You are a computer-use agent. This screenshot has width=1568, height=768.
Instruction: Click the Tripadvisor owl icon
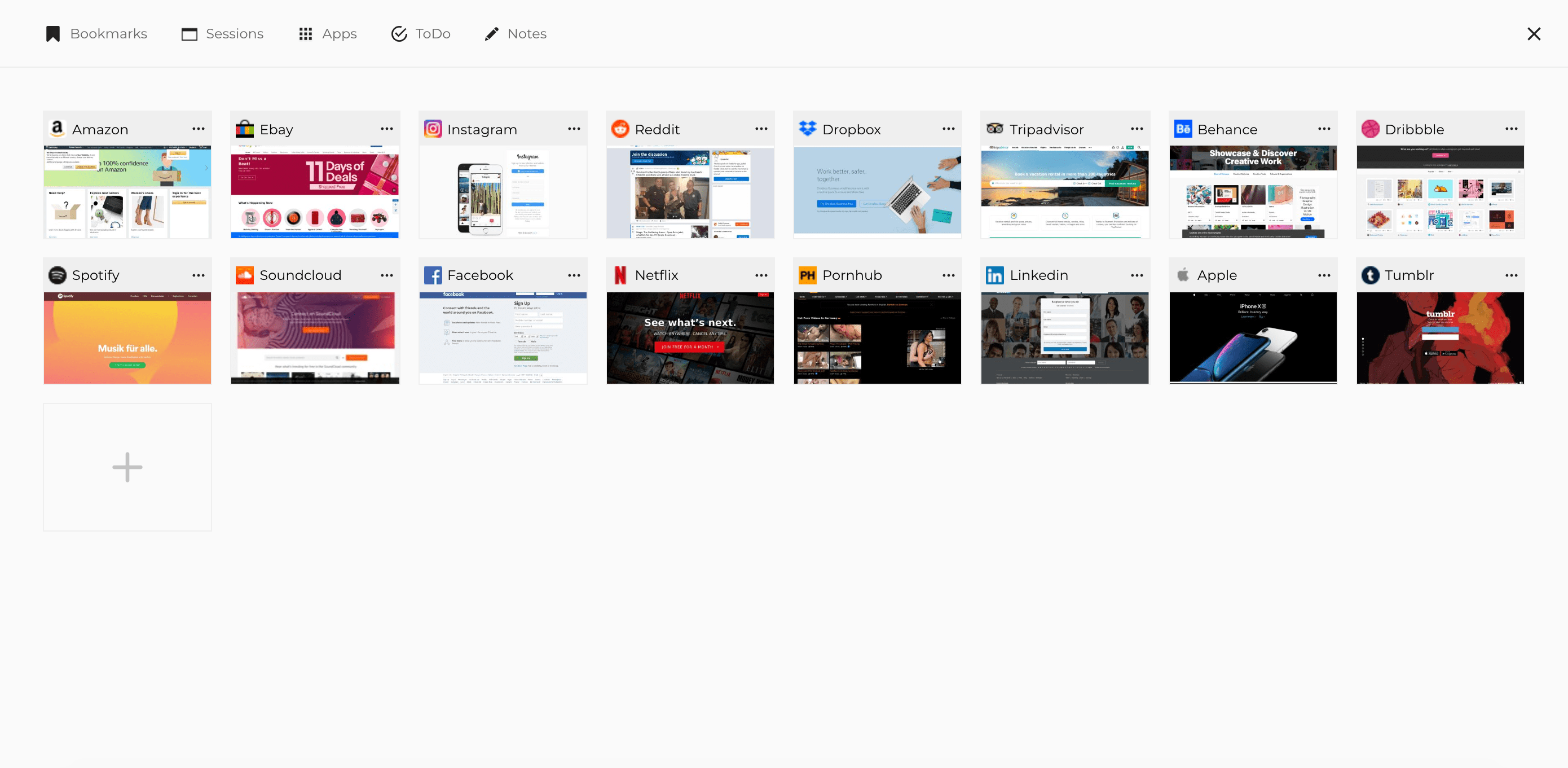click(x=994, y=129)
